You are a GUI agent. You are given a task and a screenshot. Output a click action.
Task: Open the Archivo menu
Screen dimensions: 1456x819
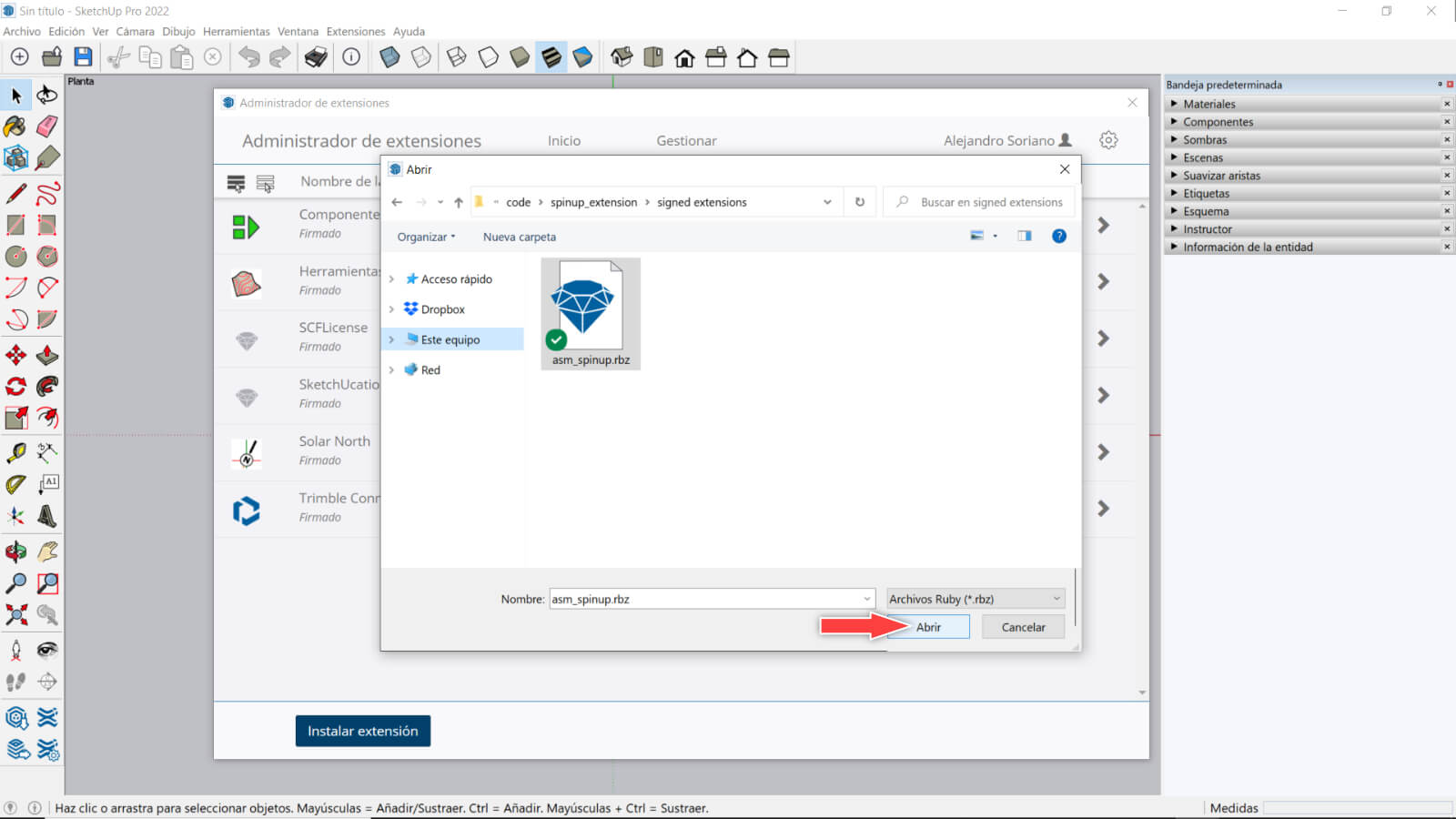[x=22, y=31]
